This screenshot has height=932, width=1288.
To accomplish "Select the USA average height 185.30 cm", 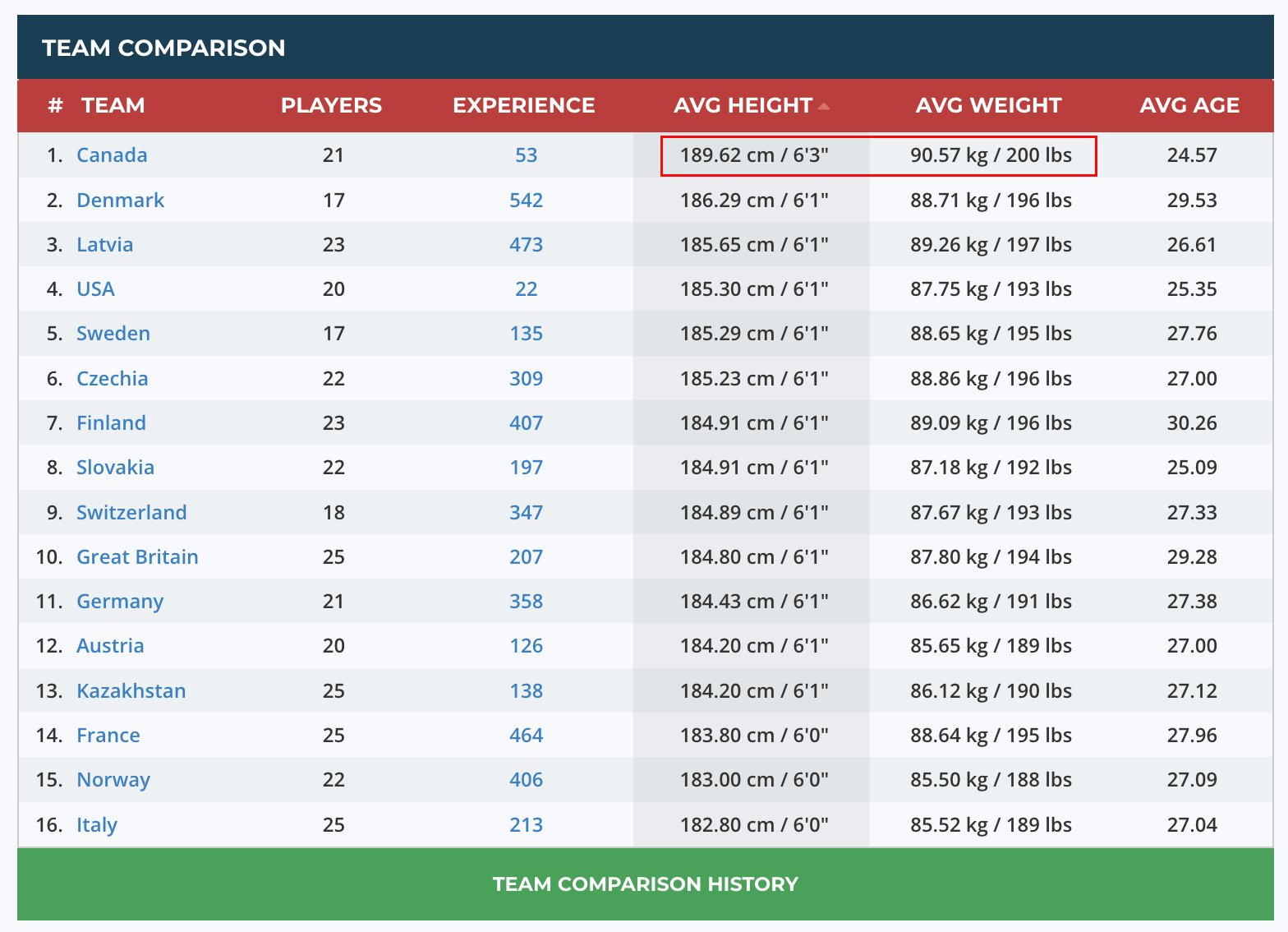I will 754,289.
